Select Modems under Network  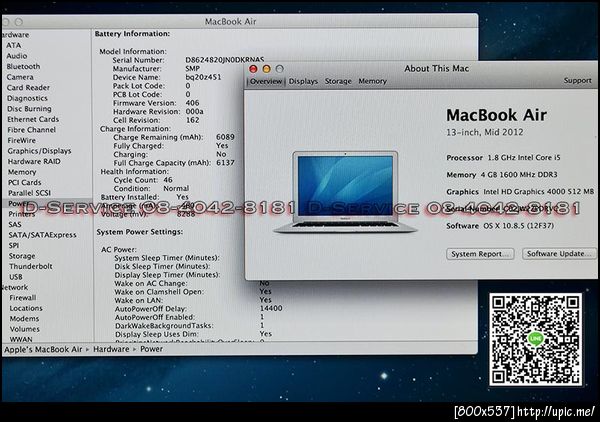point(24,318)
